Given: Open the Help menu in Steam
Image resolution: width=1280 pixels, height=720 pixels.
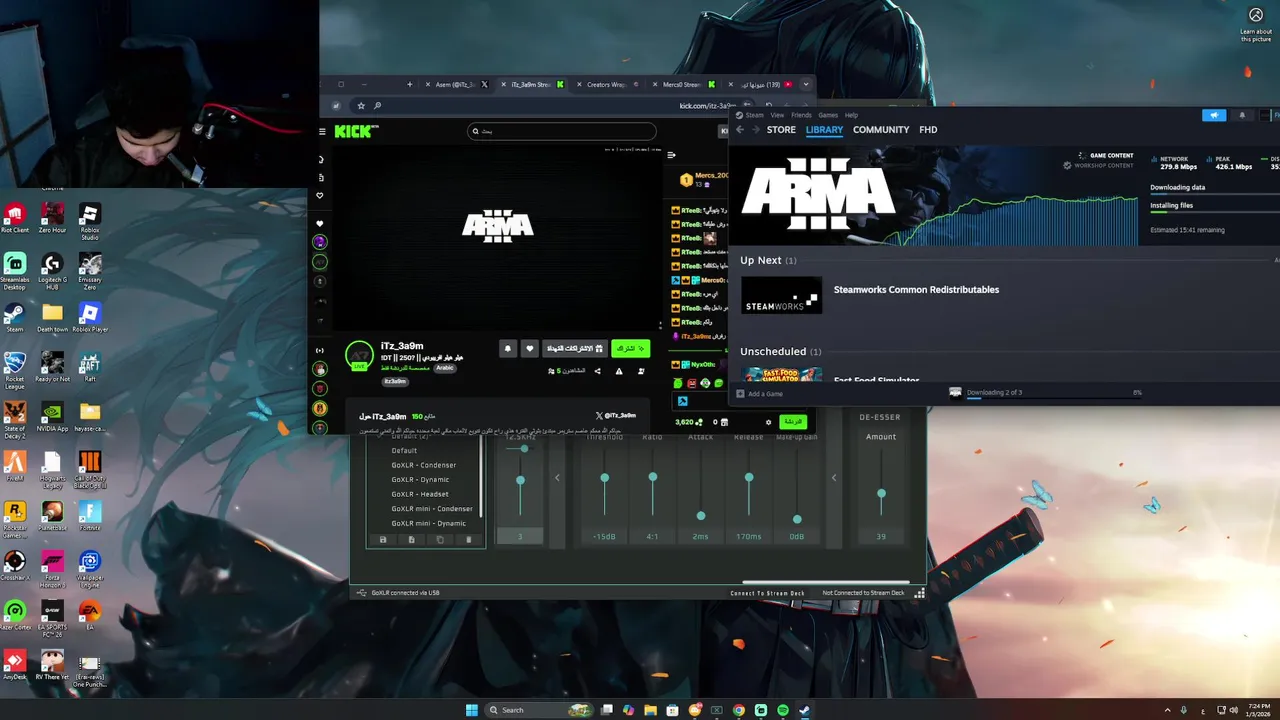Looking at the screenshot, I should [x=851, y=115].
